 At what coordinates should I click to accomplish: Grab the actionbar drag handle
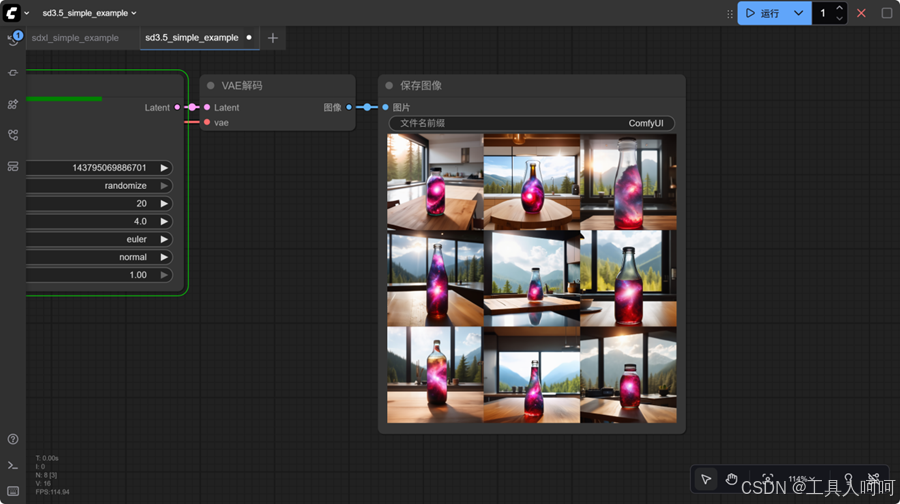tap(730, 13)
